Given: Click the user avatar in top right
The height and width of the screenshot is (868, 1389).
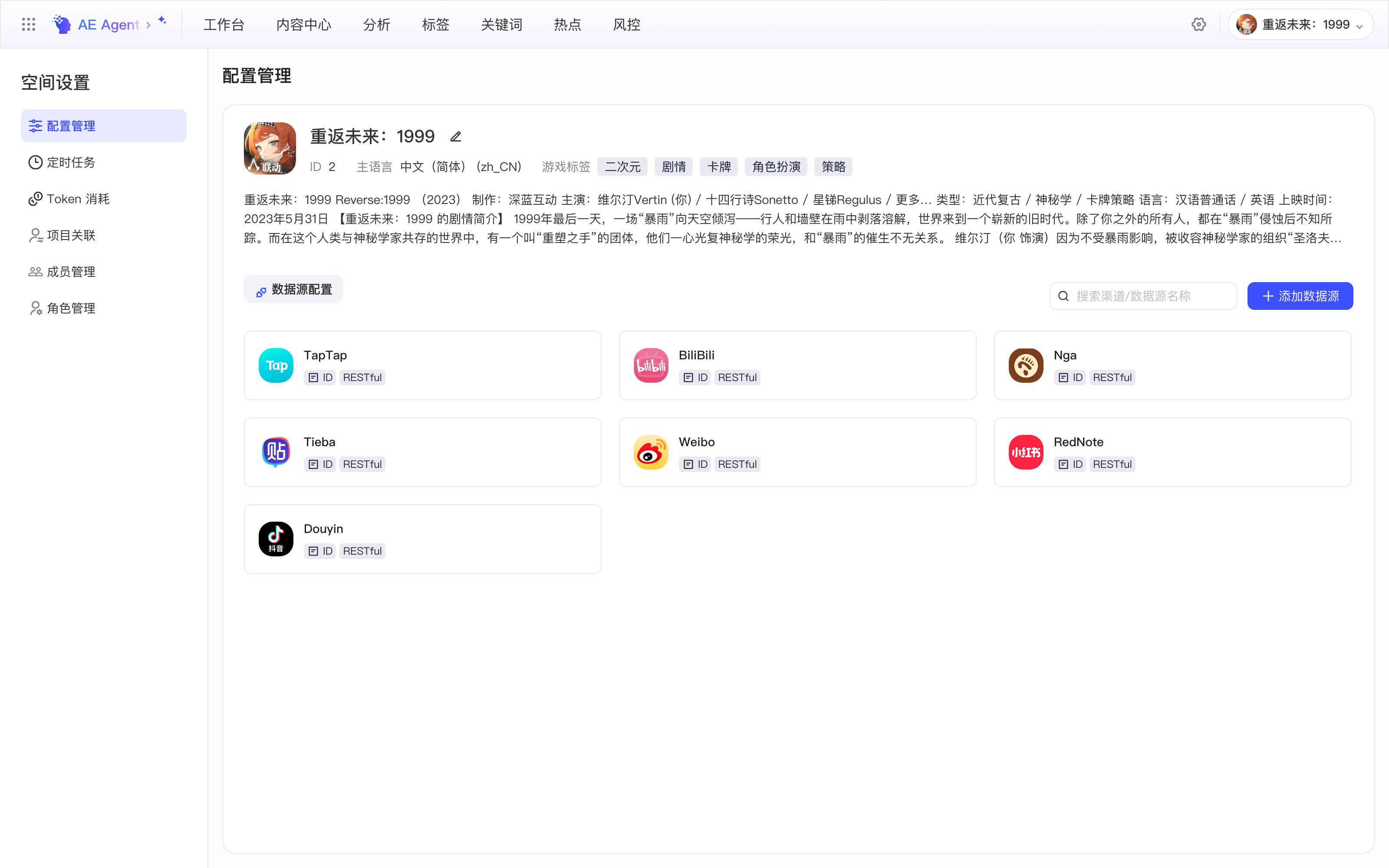Looking at the screenshot, I should [x=1246, y=24].
